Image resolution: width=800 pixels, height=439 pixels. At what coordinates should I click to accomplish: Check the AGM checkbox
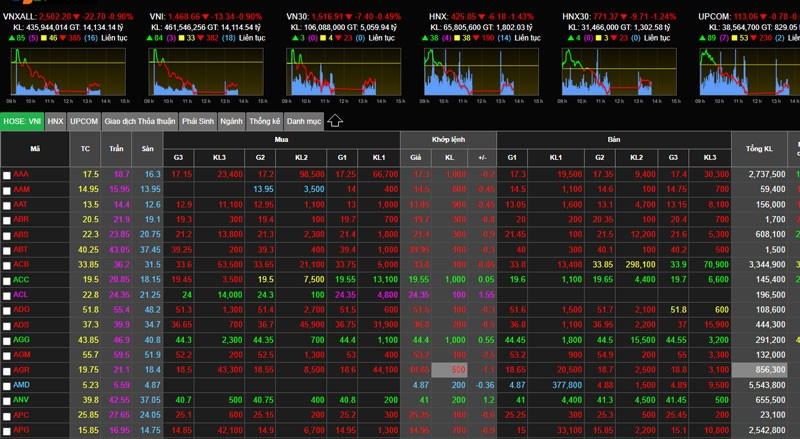point(7,356)
